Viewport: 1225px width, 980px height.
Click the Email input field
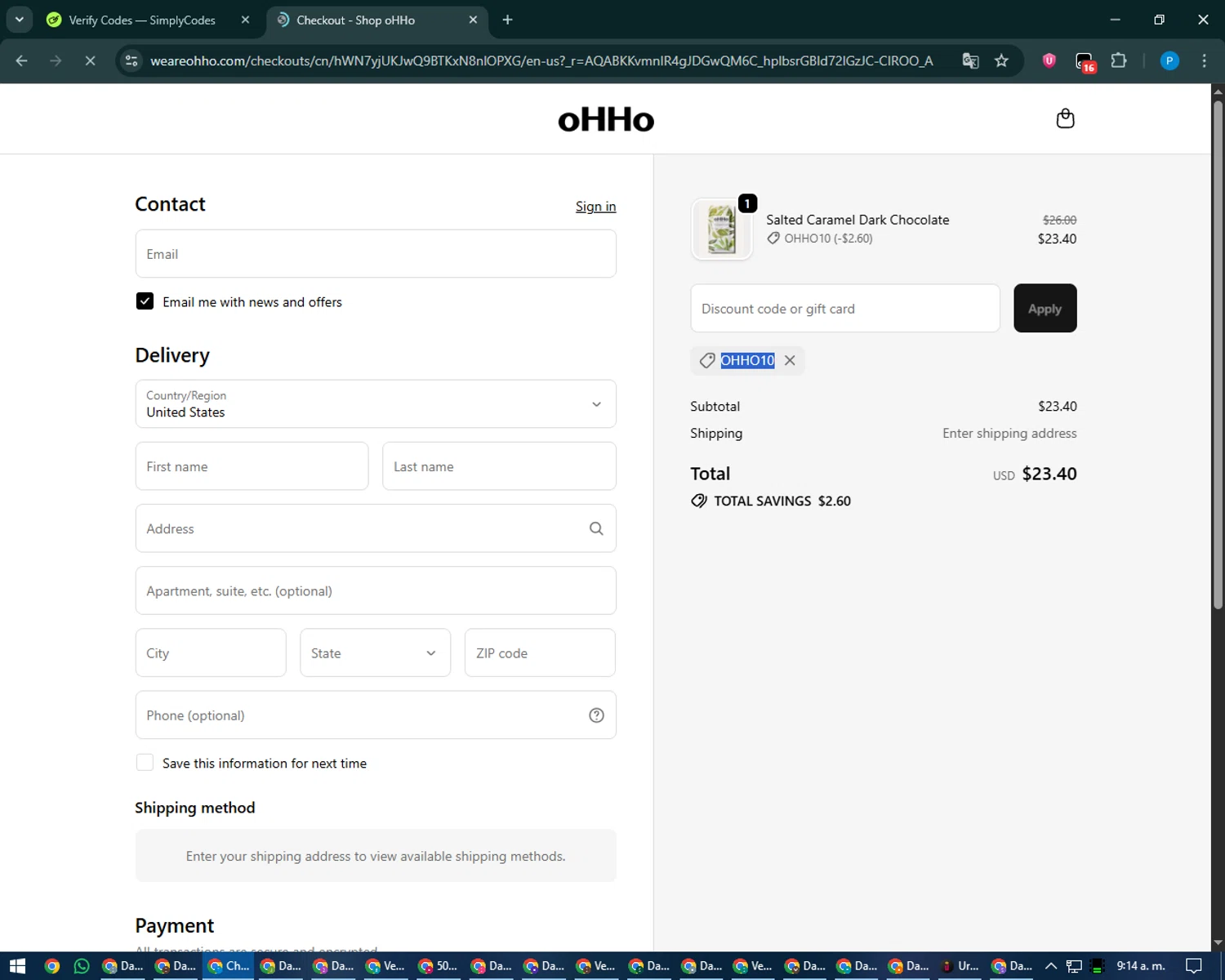(376, 254)
